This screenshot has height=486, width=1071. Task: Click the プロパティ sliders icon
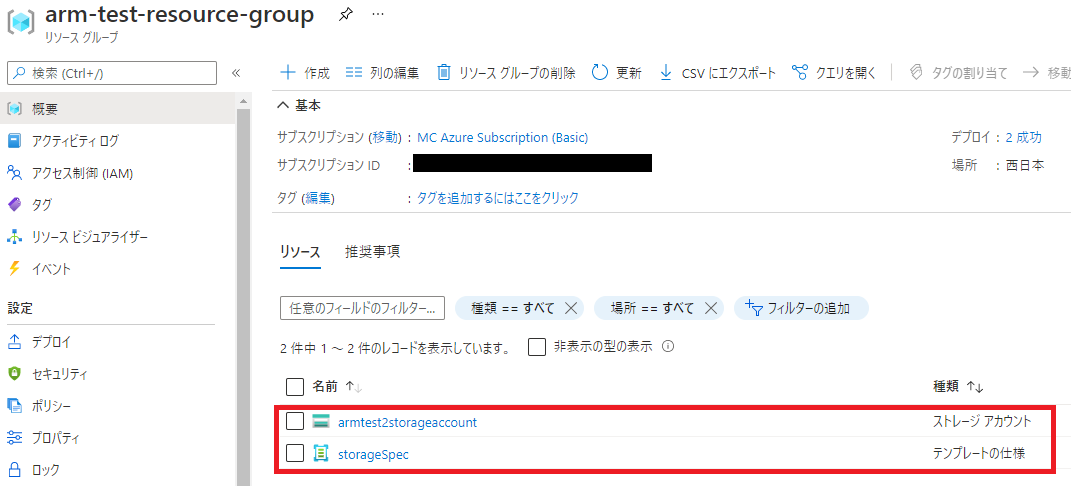coord(15,437)
